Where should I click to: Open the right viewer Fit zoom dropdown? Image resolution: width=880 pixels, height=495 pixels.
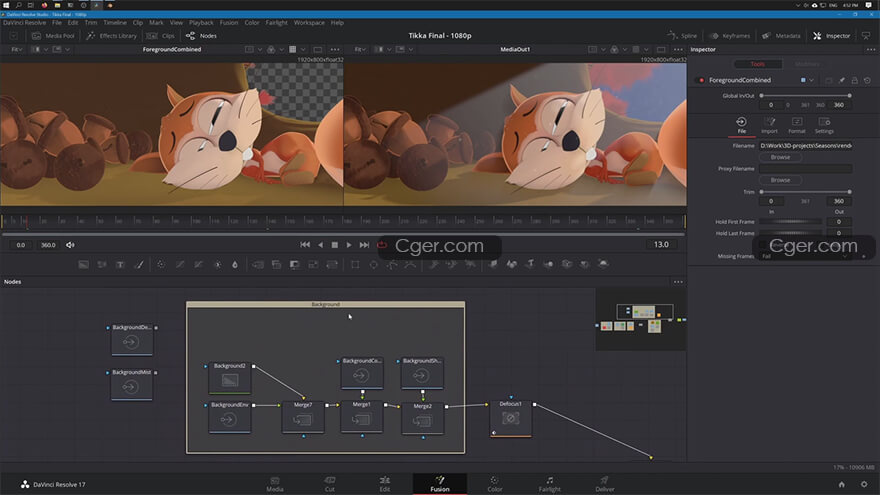(x=360, y=49)
